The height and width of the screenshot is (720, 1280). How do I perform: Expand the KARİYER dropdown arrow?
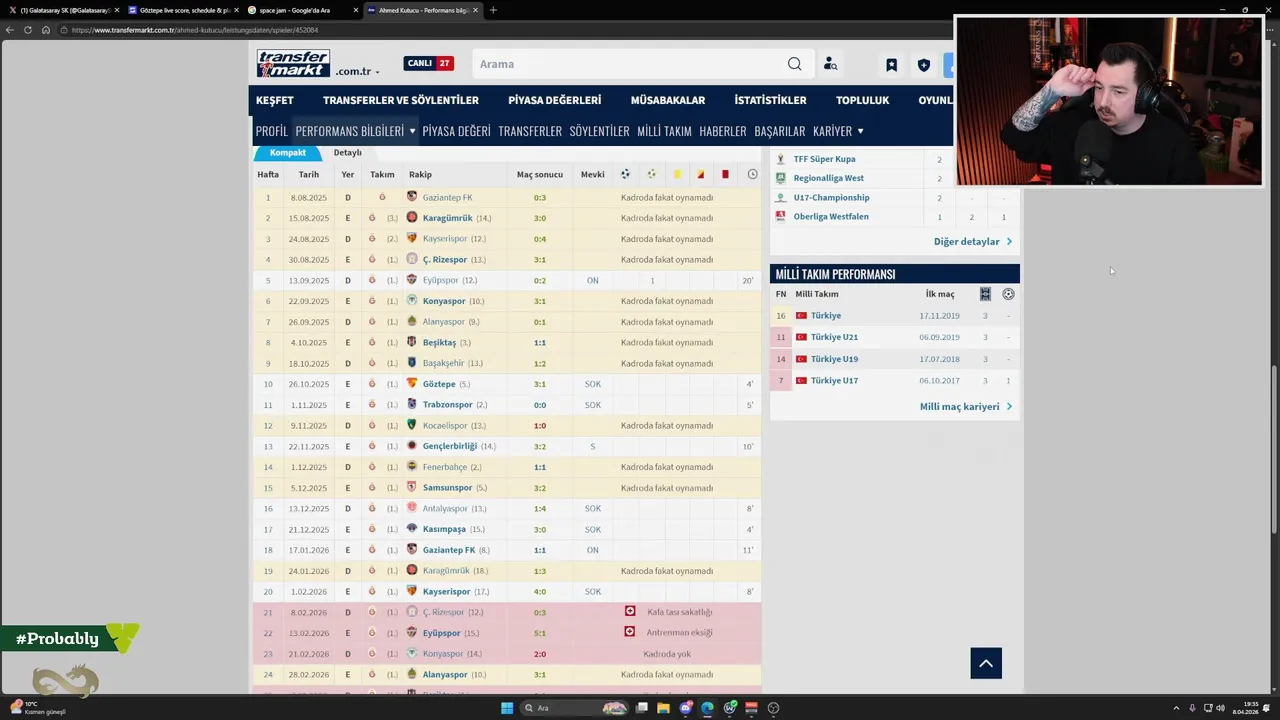(860, 131)
